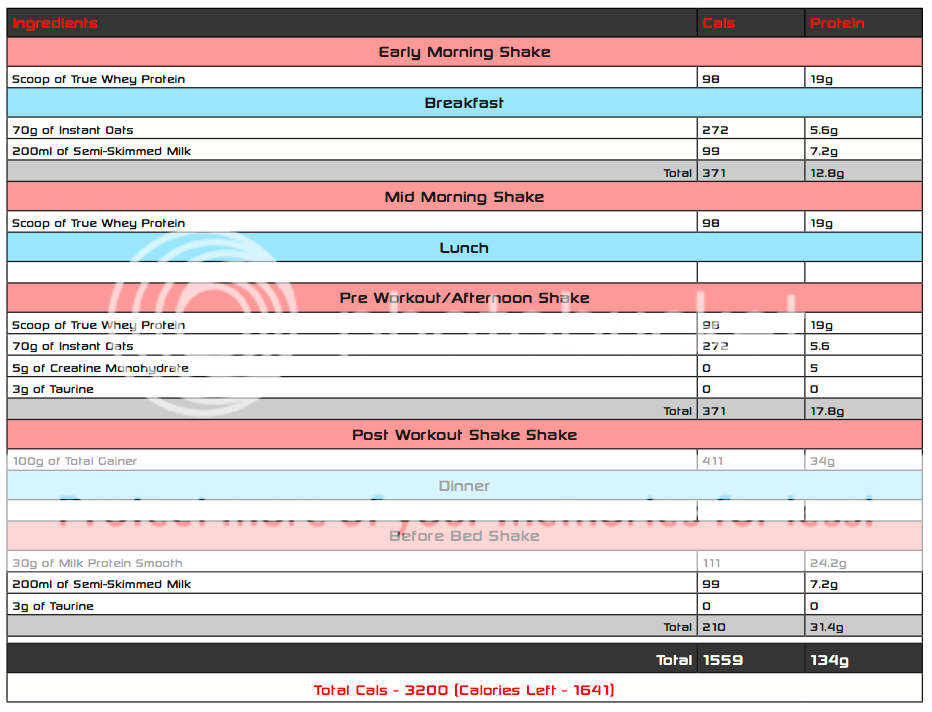Click the "111" calories value for Milk Protein Smooth

coord(711,563)
